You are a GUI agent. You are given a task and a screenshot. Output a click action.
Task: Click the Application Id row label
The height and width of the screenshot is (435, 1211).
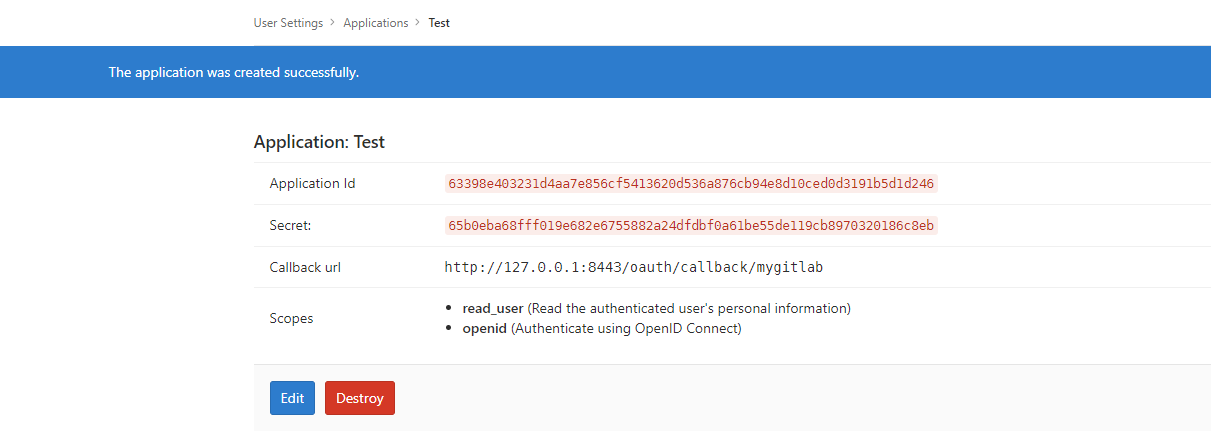coord(312,184)
